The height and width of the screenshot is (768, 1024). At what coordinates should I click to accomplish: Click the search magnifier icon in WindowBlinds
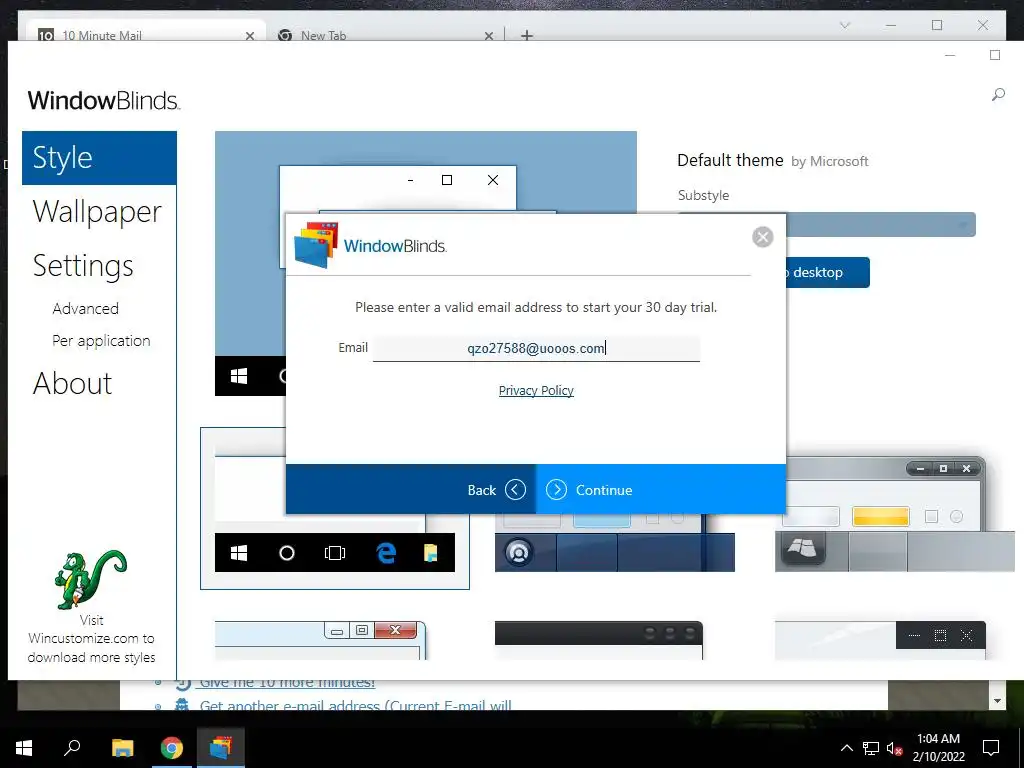click(998, 95)
